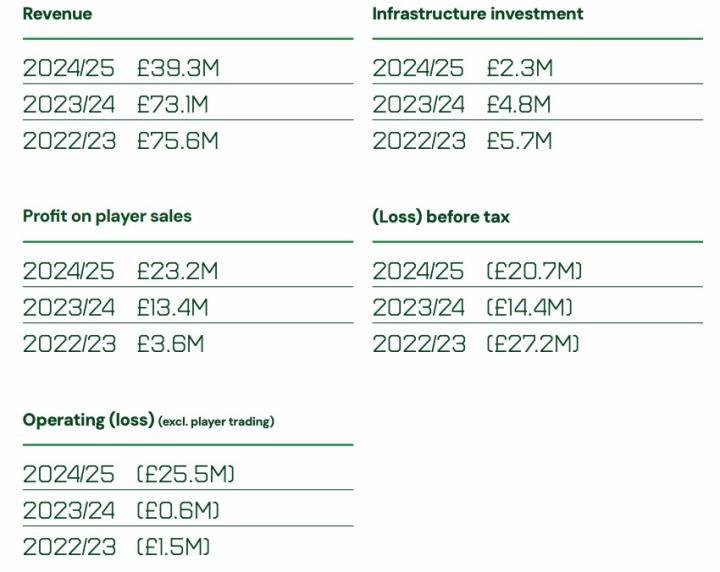The image size is (720, 572).
Task: Select the £23.2M player sales profit
Action: [177, 271]
